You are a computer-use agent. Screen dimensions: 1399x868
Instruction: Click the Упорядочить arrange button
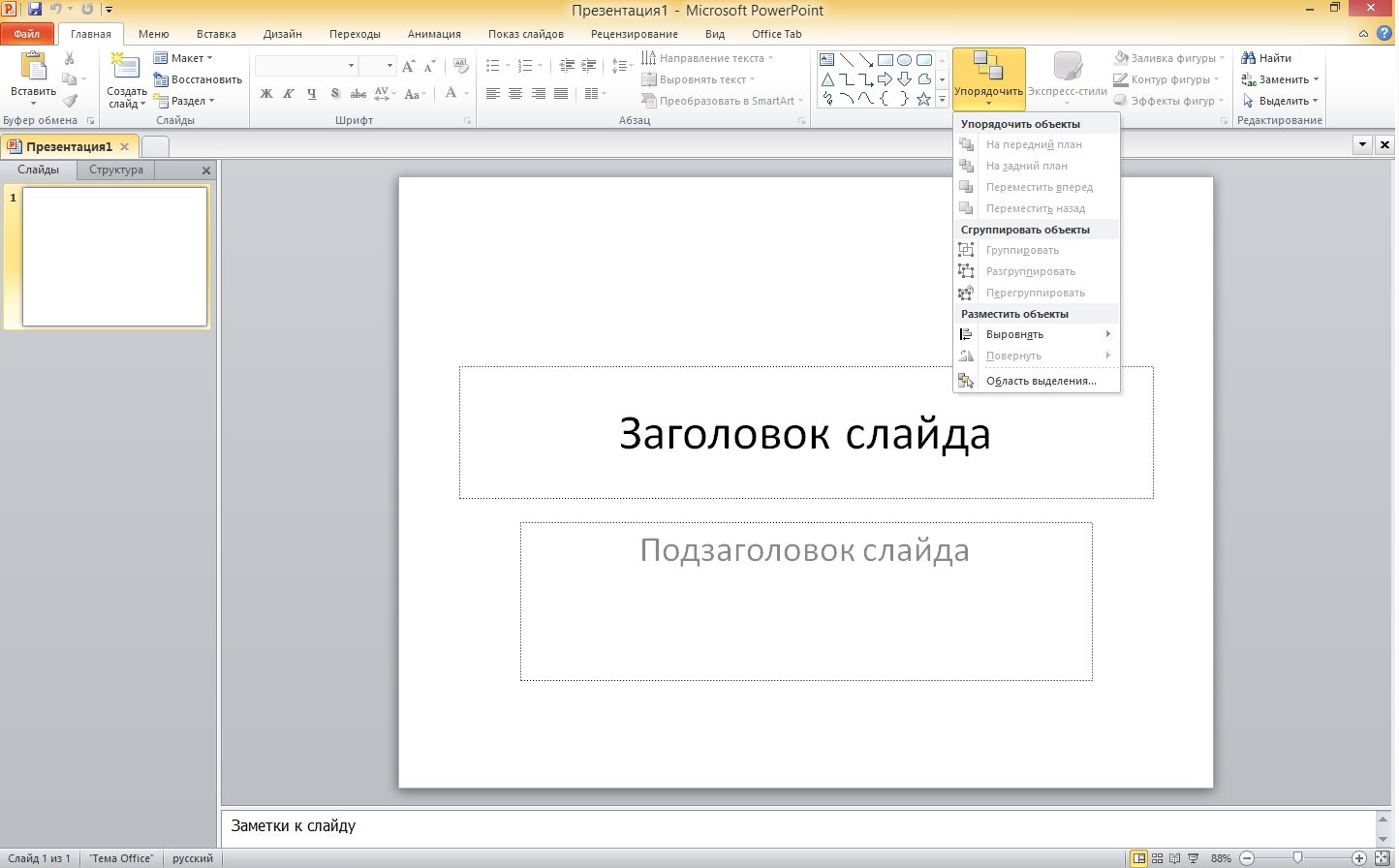(x=988, y=78)
